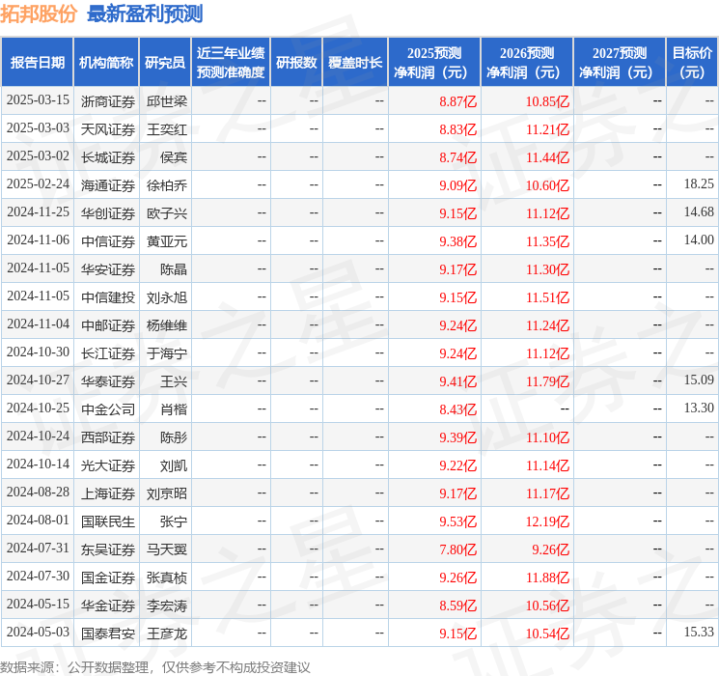Select 天风证券 institution cell
The image size is (719, 676).
pos(108,129)
